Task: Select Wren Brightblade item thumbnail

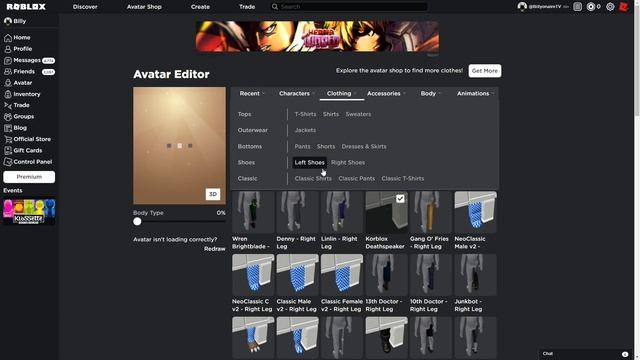Action: click(253, 212)
